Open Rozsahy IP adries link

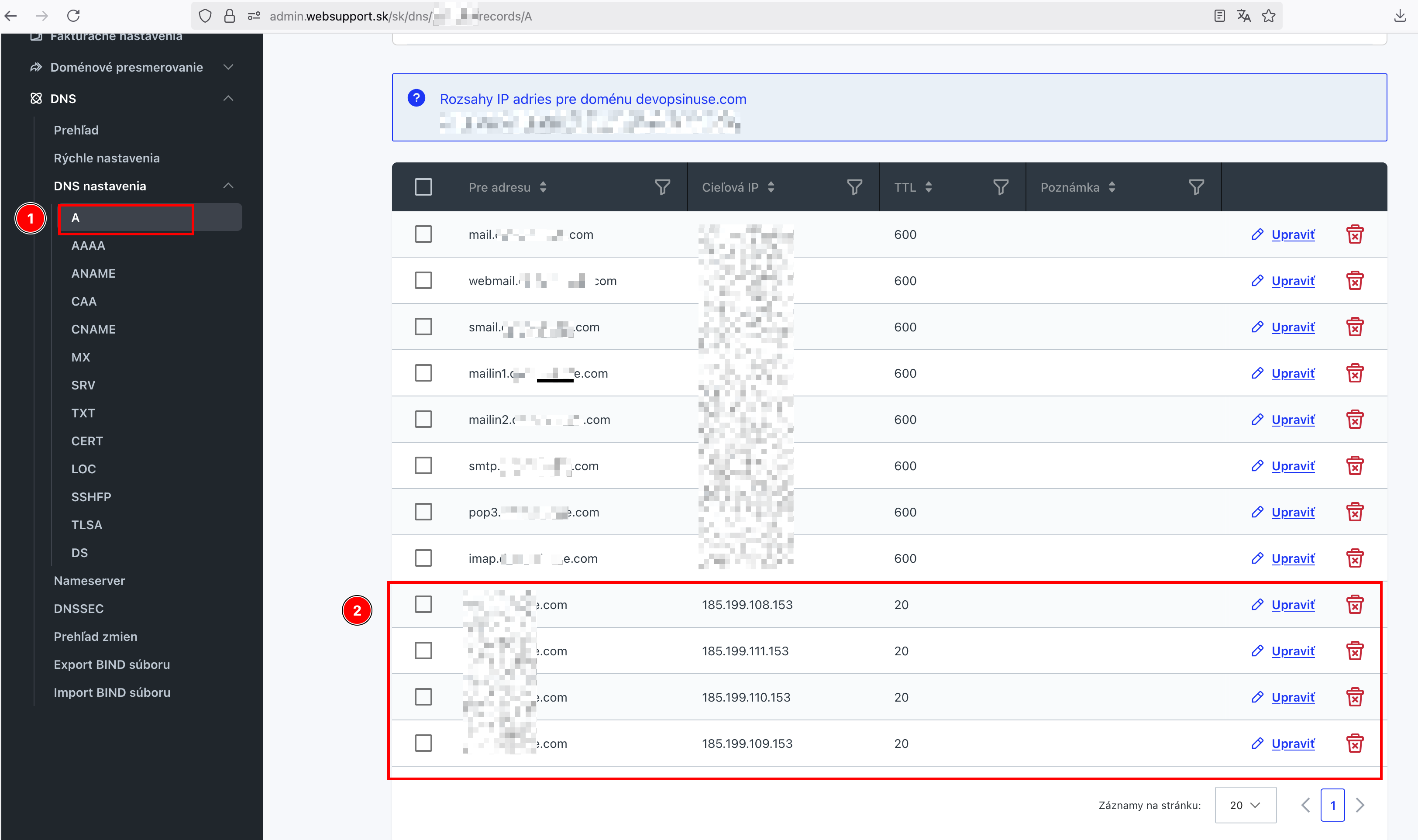592,99
